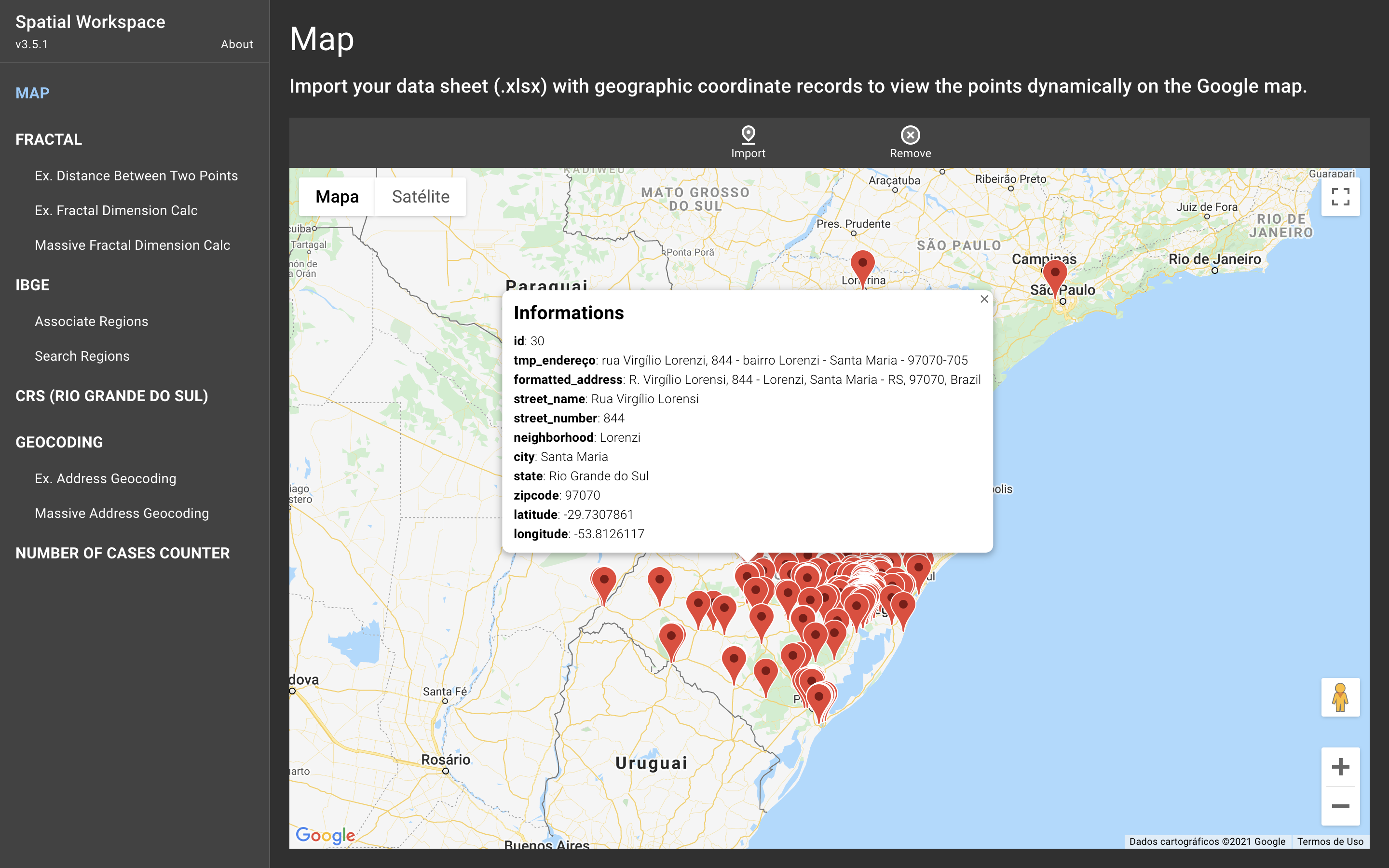Zoom out with the minus button
This screenshot has width=1389, height=868.
click(x=1340, y=806)
